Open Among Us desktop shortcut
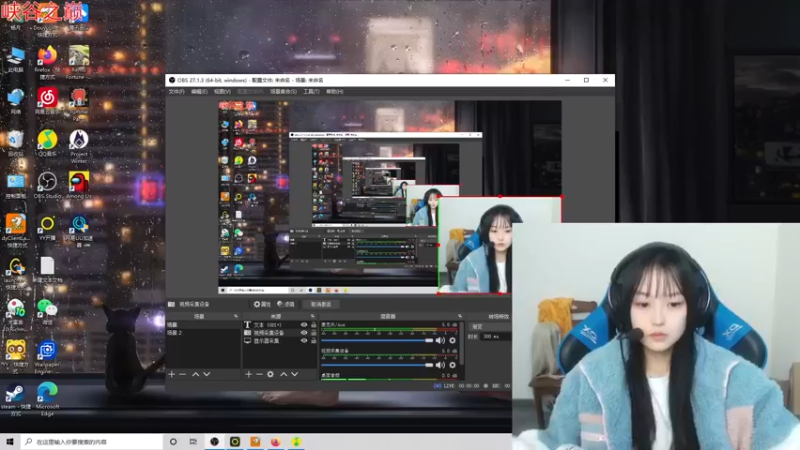The width and height of the screenshot is (800, 450). tap(79, 185)
